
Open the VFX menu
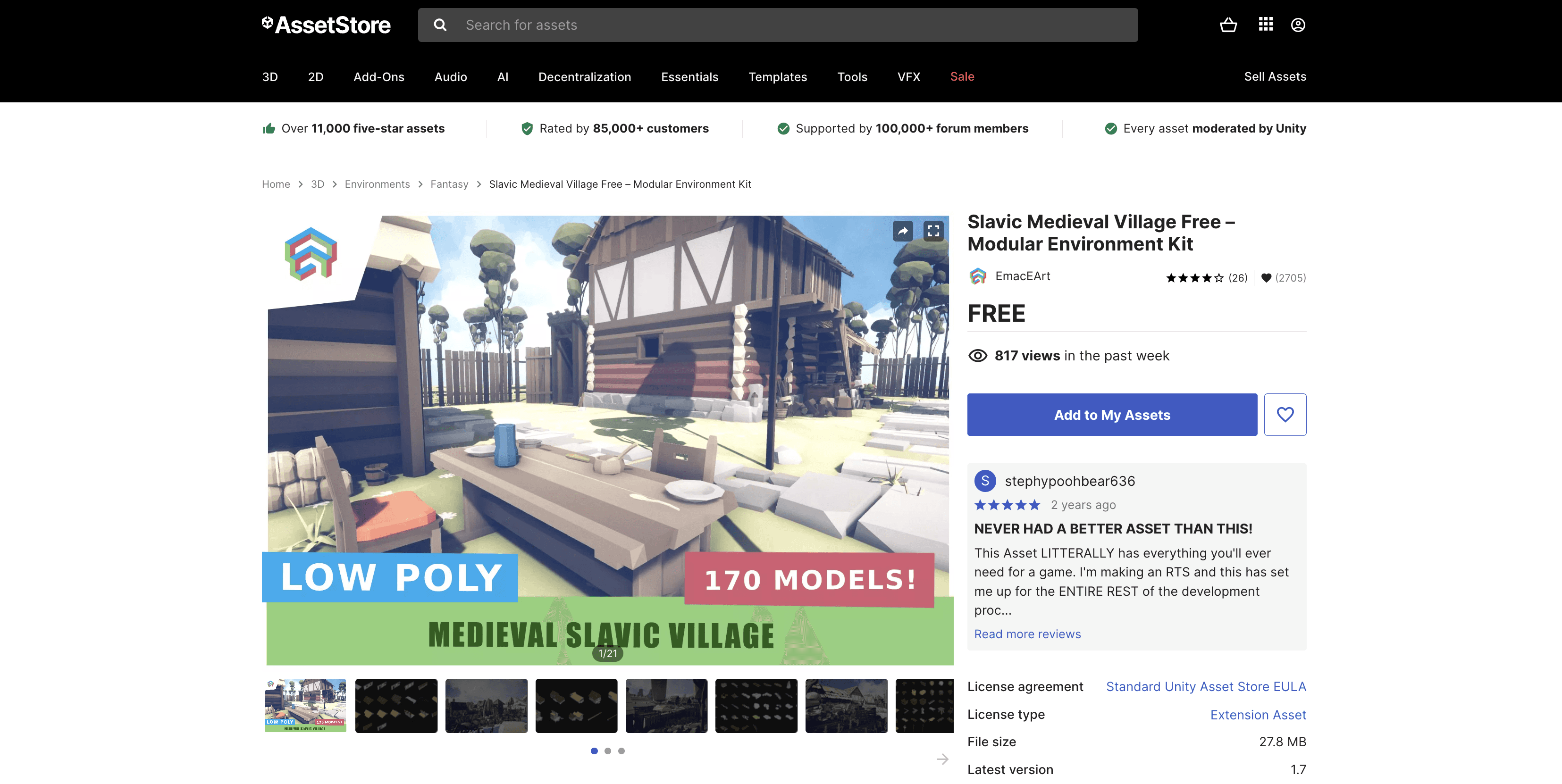coord(908,77)
